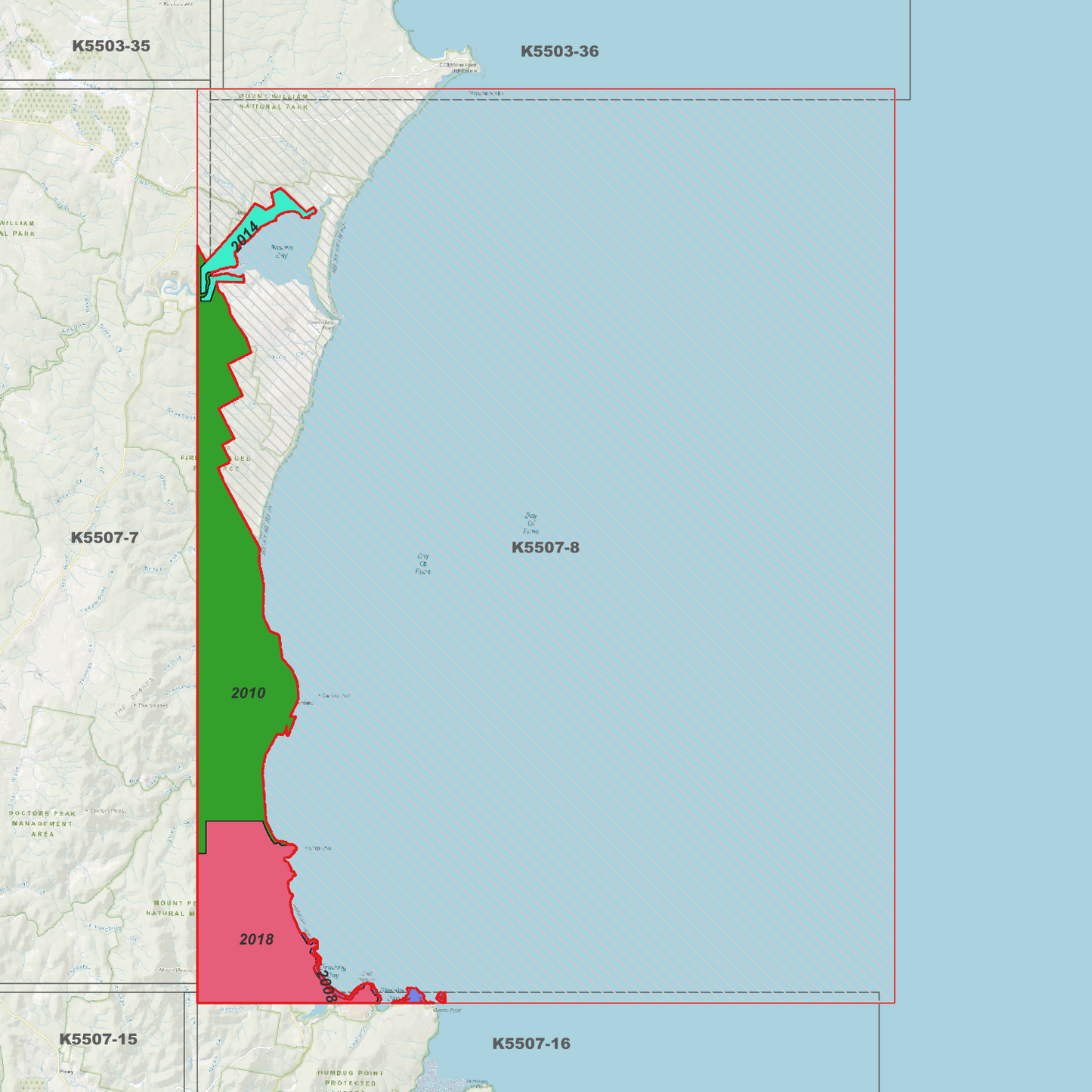Select the small blue polygon at south coast
The width and height of the screenshot is (1092, 1092).
pyautogui.click(x=413, y=995)
